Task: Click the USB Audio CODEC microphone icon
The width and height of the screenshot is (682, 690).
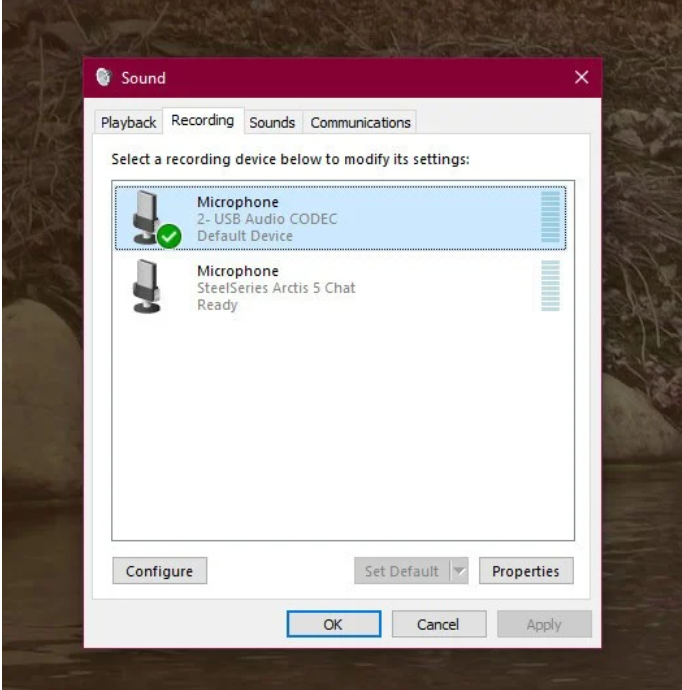Action: click(x=146, y=217)
